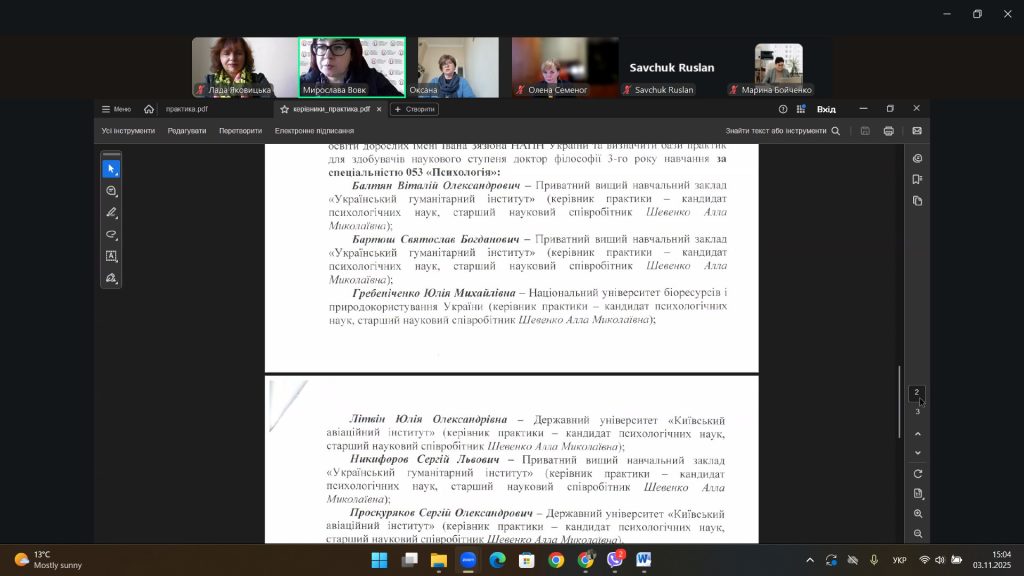Choose the text box tool in left toolbar

point(111,256)
